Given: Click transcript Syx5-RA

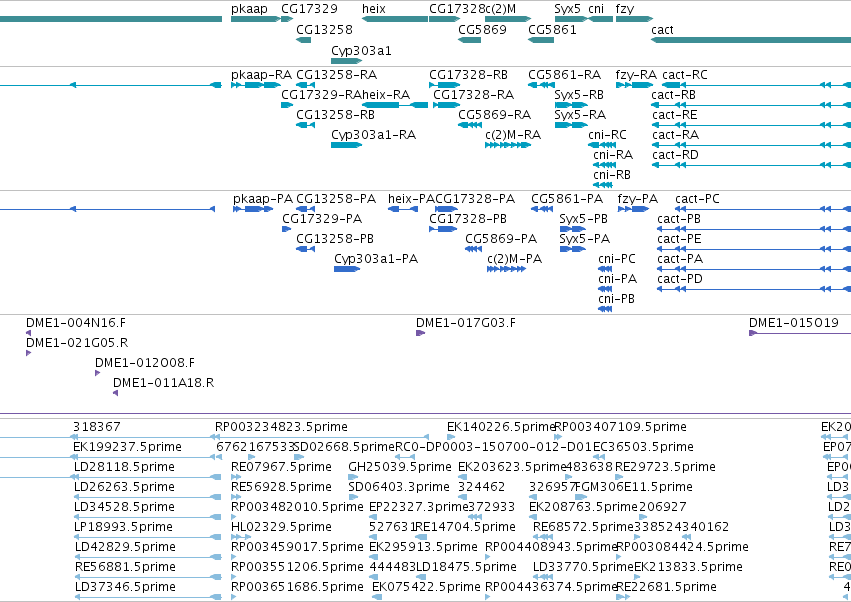Looking at the screenshot, I should (571, 125).
